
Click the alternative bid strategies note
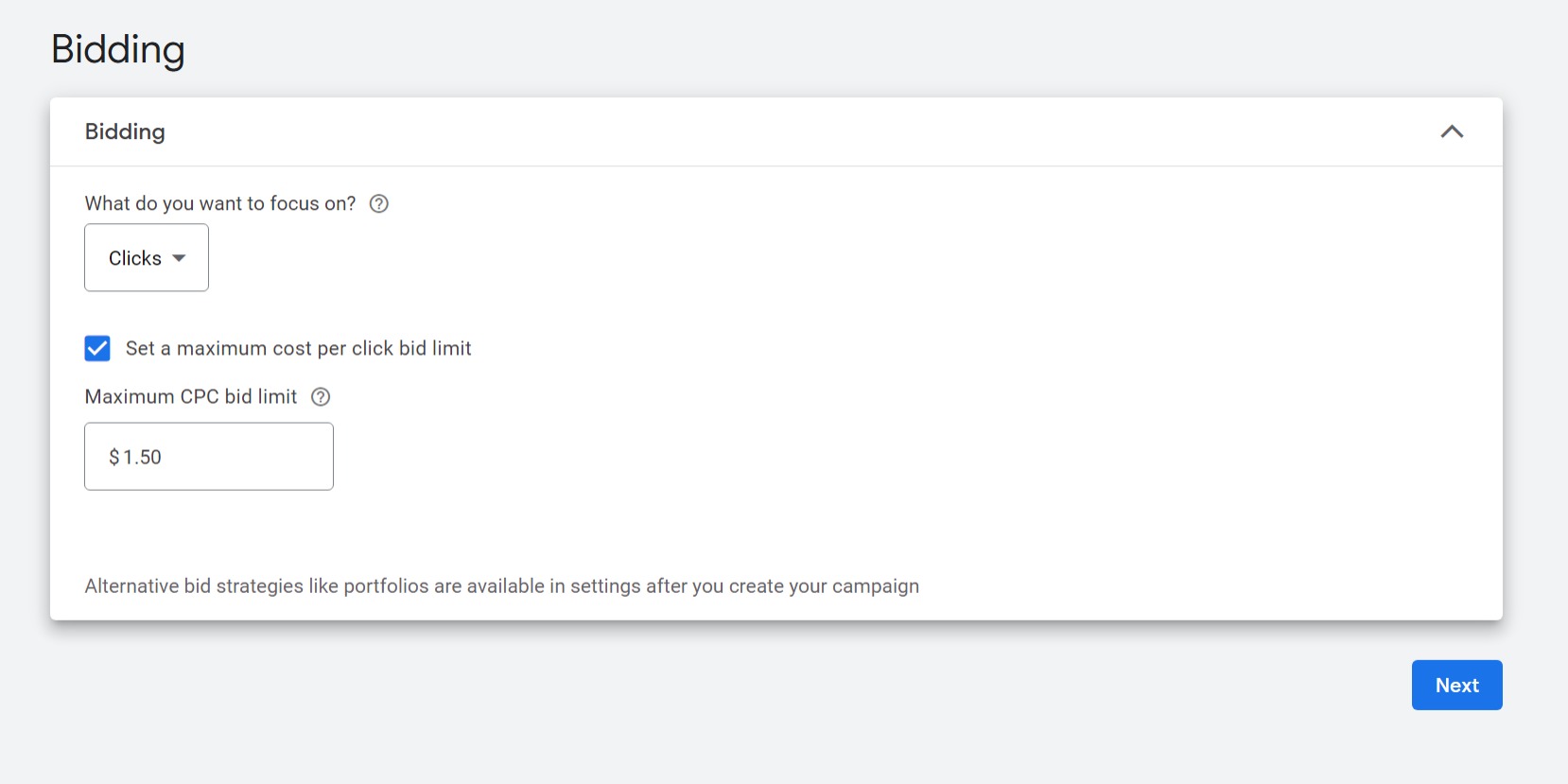click(x=501, y=586)
